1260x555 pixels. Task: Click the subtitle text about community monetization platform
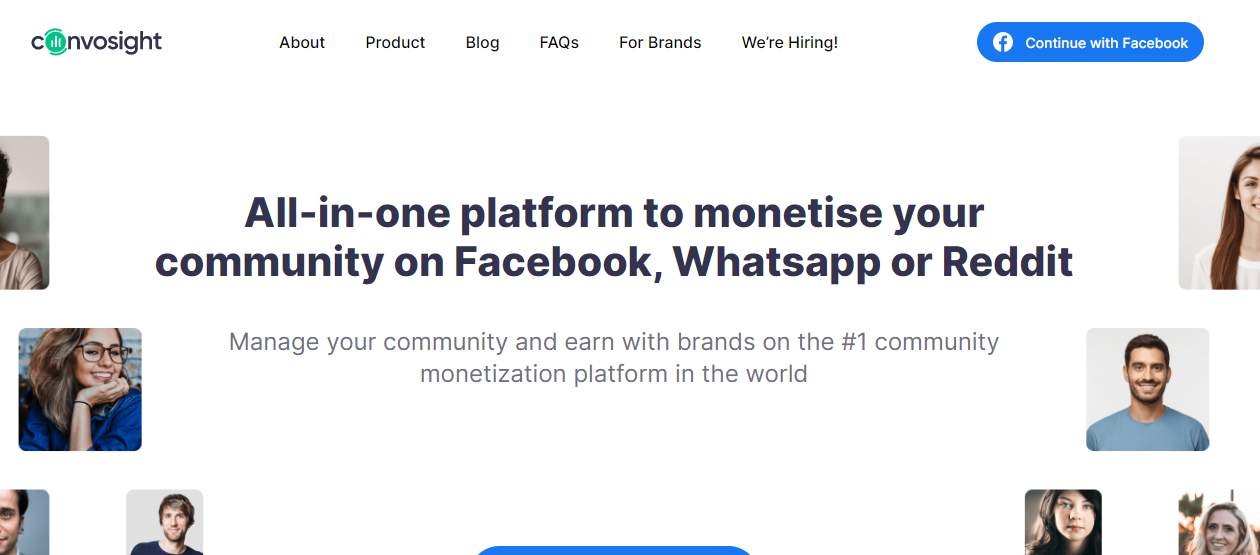614,357
